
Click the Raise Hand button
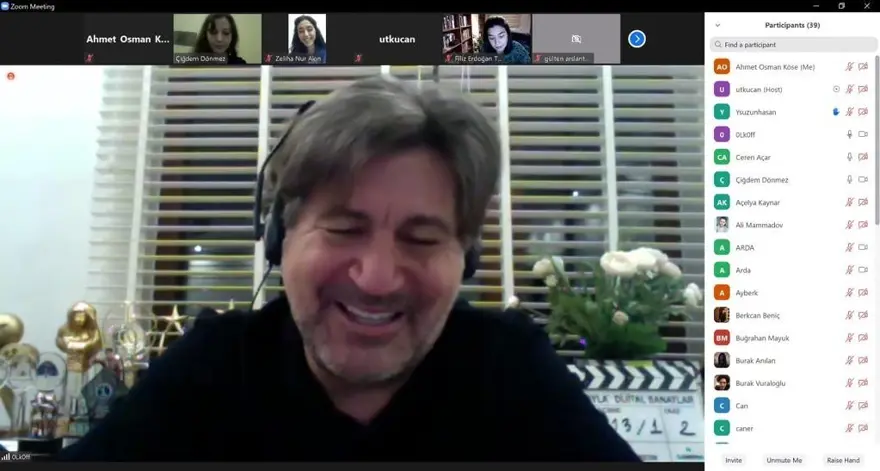pyautogui.click(x=842, y=460)
